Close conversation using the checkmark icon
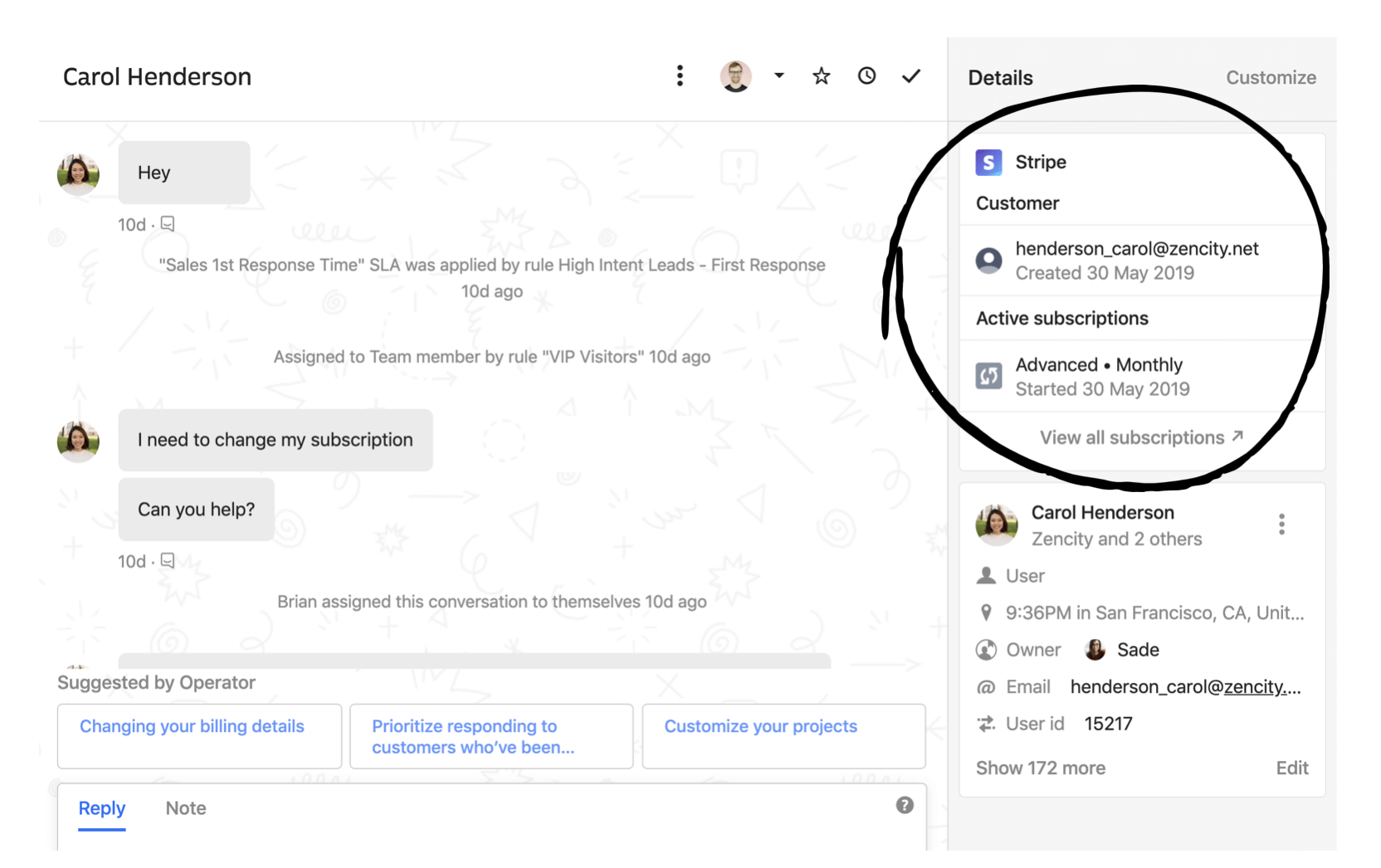1381x868 pixels. [911, 76]
